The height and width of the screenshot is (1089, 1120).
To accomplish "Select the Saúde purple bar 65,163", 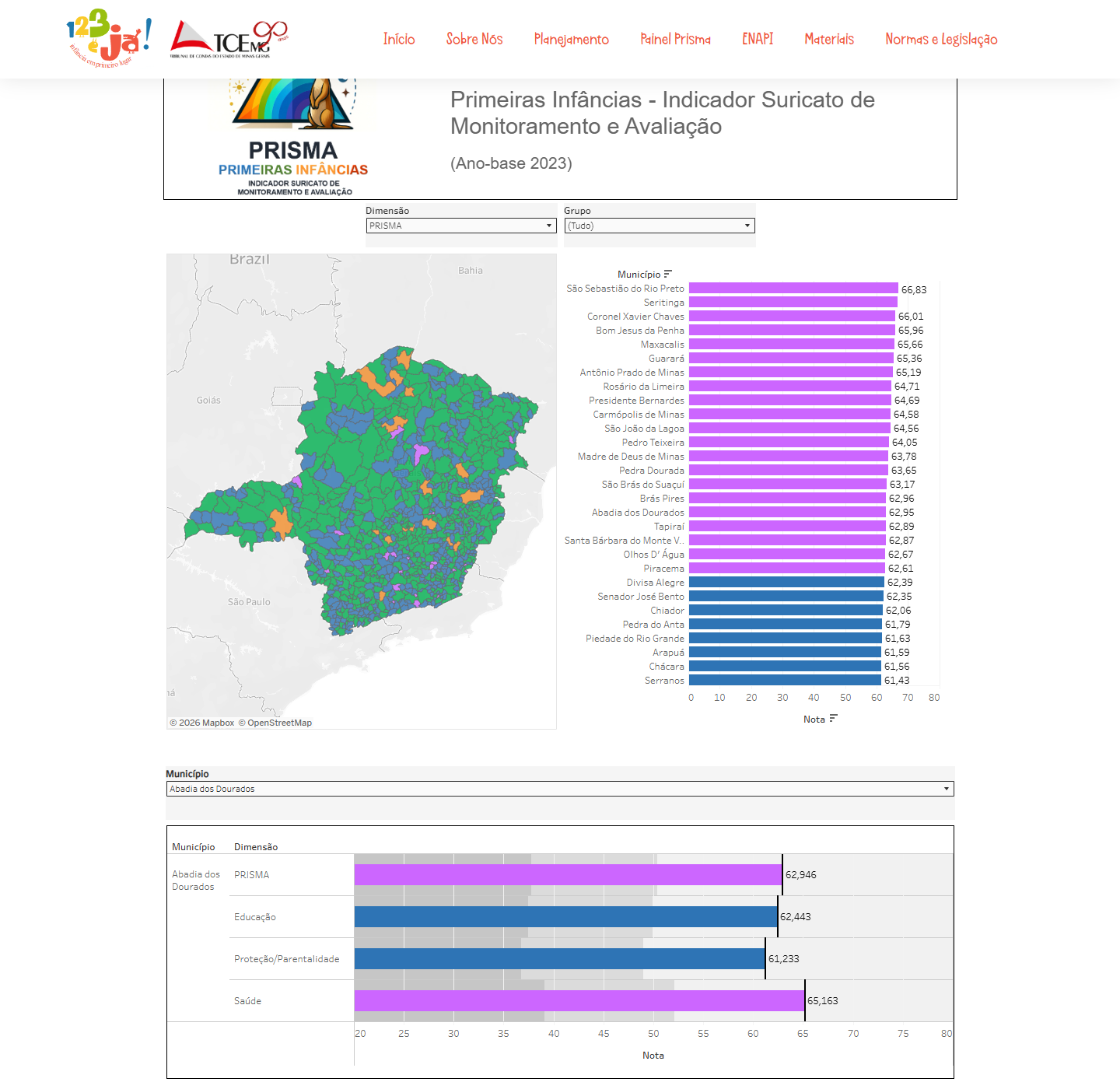I will click(x=579, y=1001).
